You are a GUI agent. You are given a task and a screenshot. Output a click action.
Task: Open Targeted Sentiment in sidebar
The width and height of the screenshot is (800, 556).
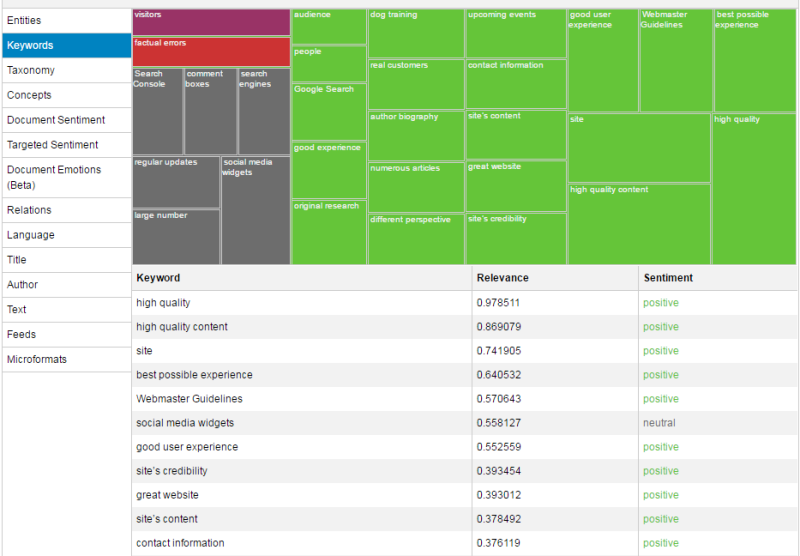coord(66,145)
